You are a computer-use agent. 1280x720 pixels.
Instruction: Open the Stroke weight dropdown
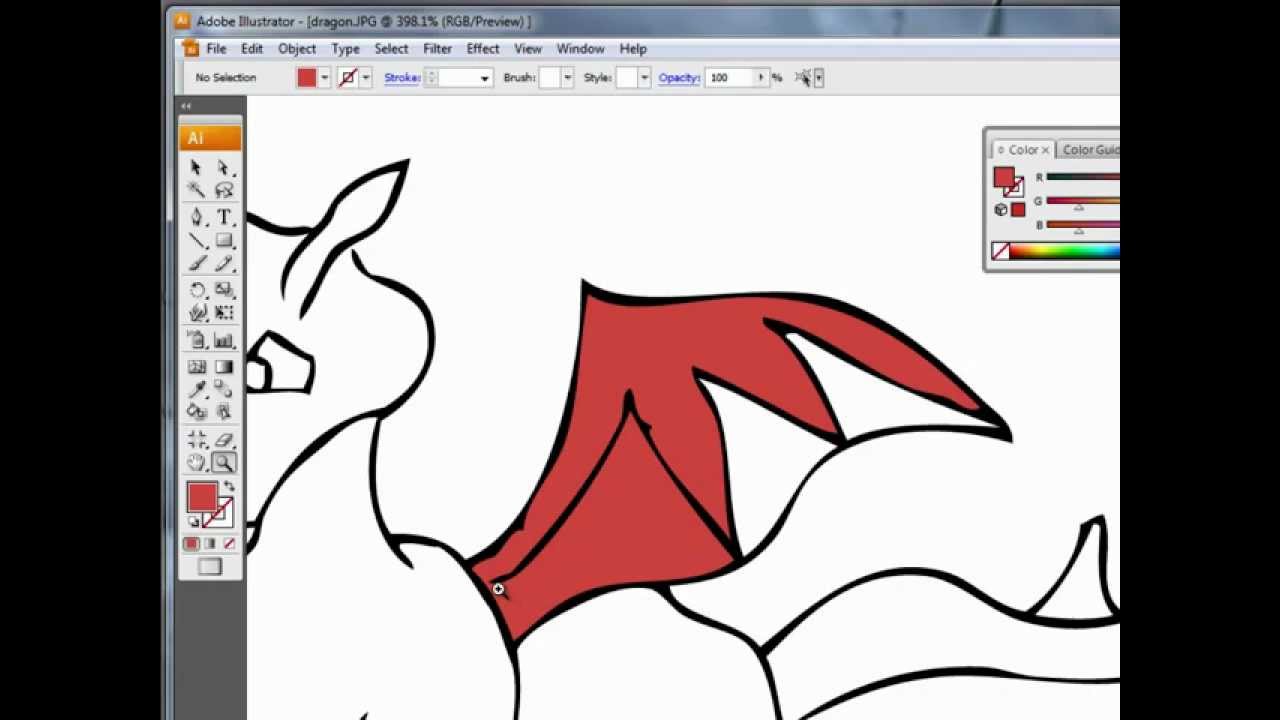485,78
